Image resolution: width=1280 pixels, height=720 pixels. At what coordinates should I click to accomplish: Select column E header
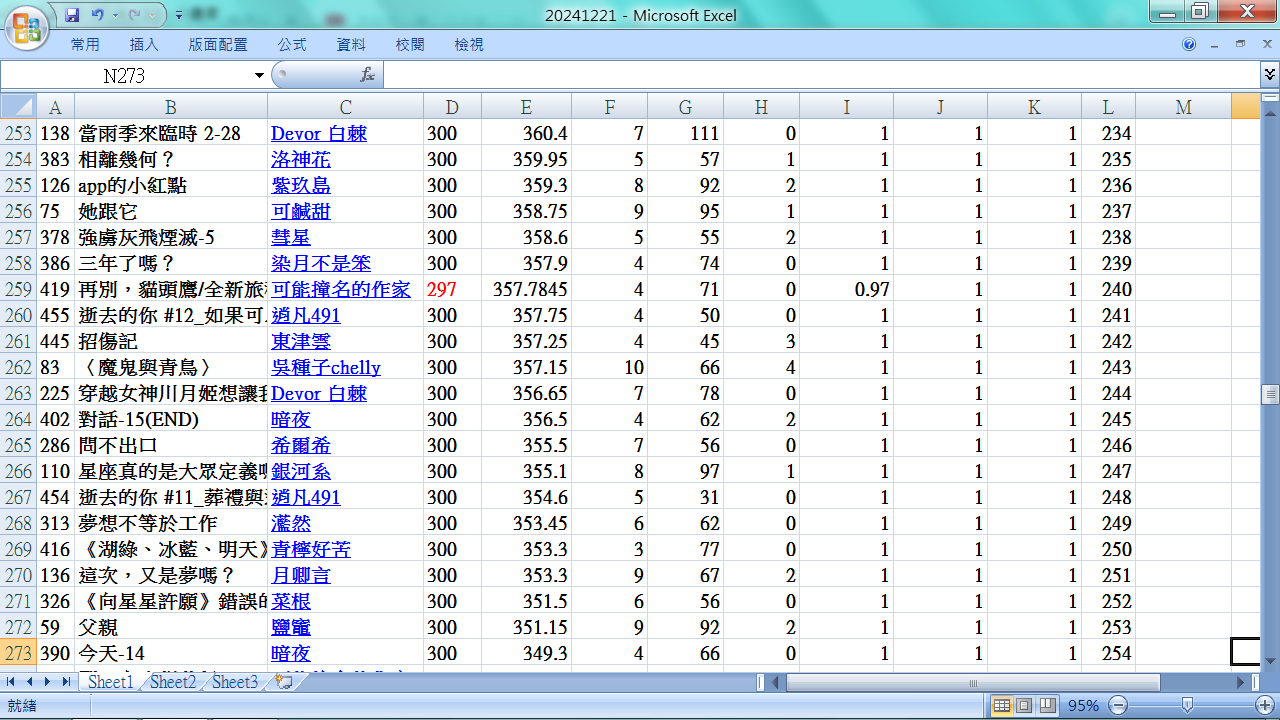tap(526, 107)
